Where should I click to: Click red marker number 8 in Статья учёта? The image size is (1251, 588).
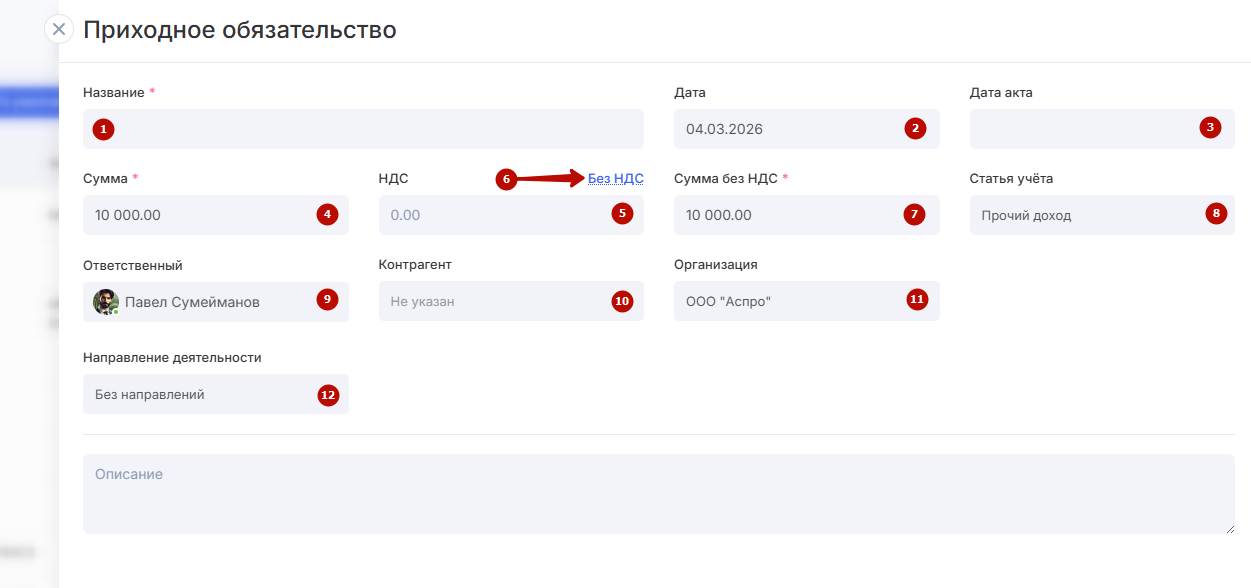coord(1216,213)
